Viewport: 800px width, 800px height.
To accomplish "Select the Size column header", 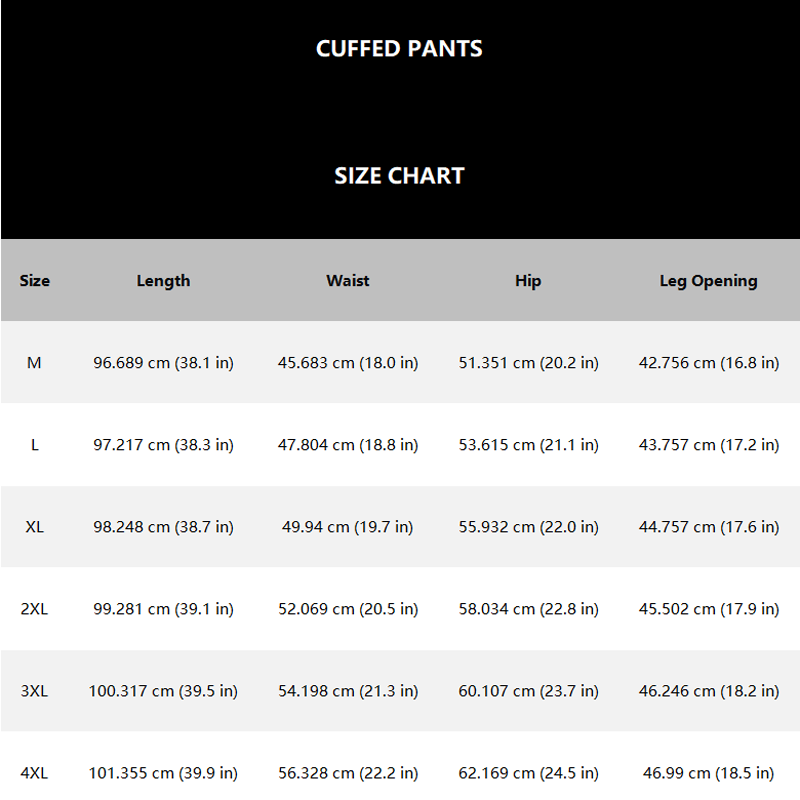I will (35, 281).
